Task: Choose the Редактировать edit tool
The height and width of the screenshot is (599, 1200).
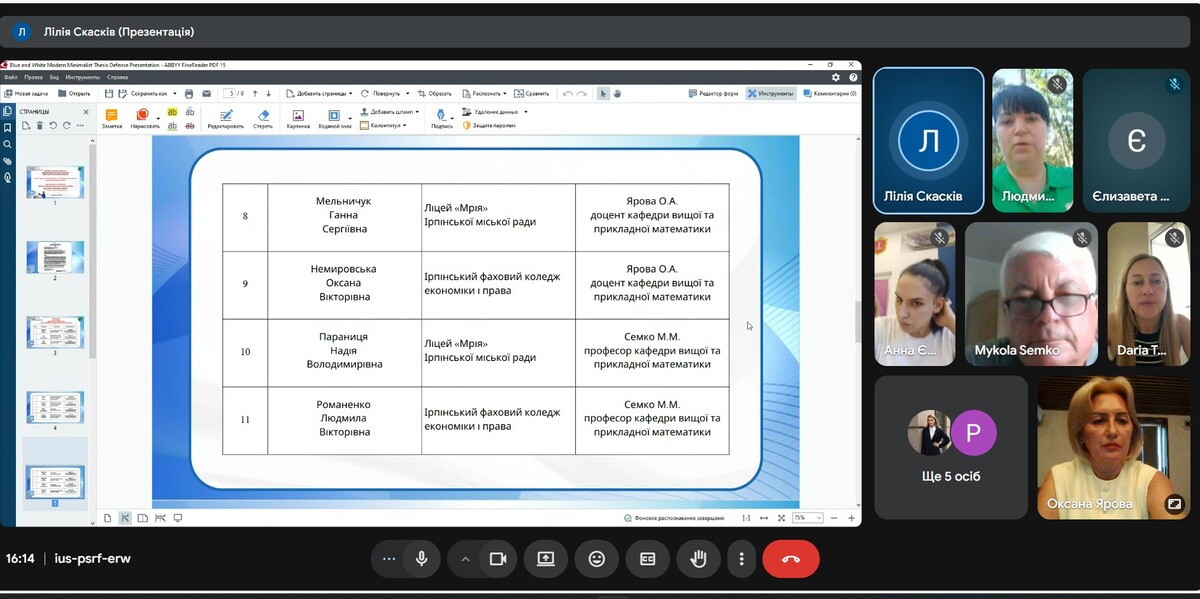Action: point(225,119)
